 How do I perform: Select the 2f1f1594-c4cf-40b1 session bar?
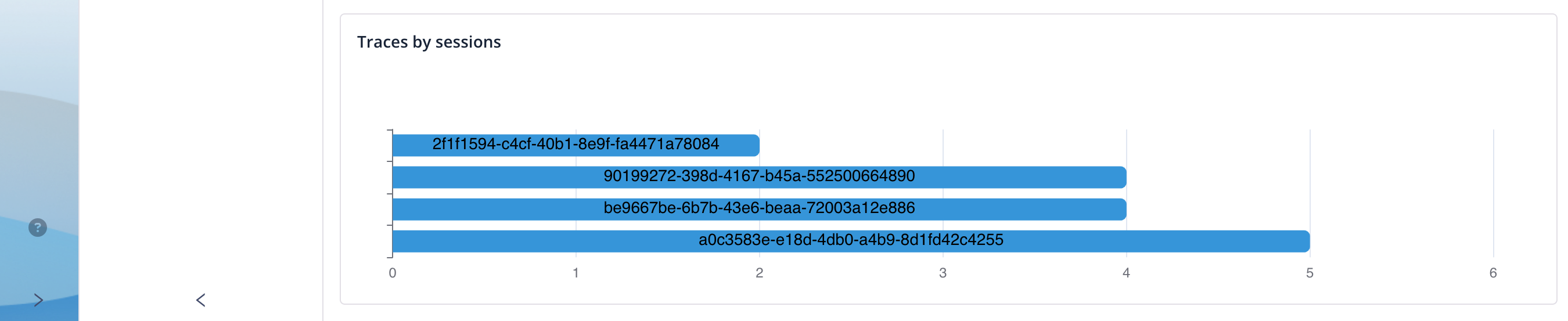576,145
